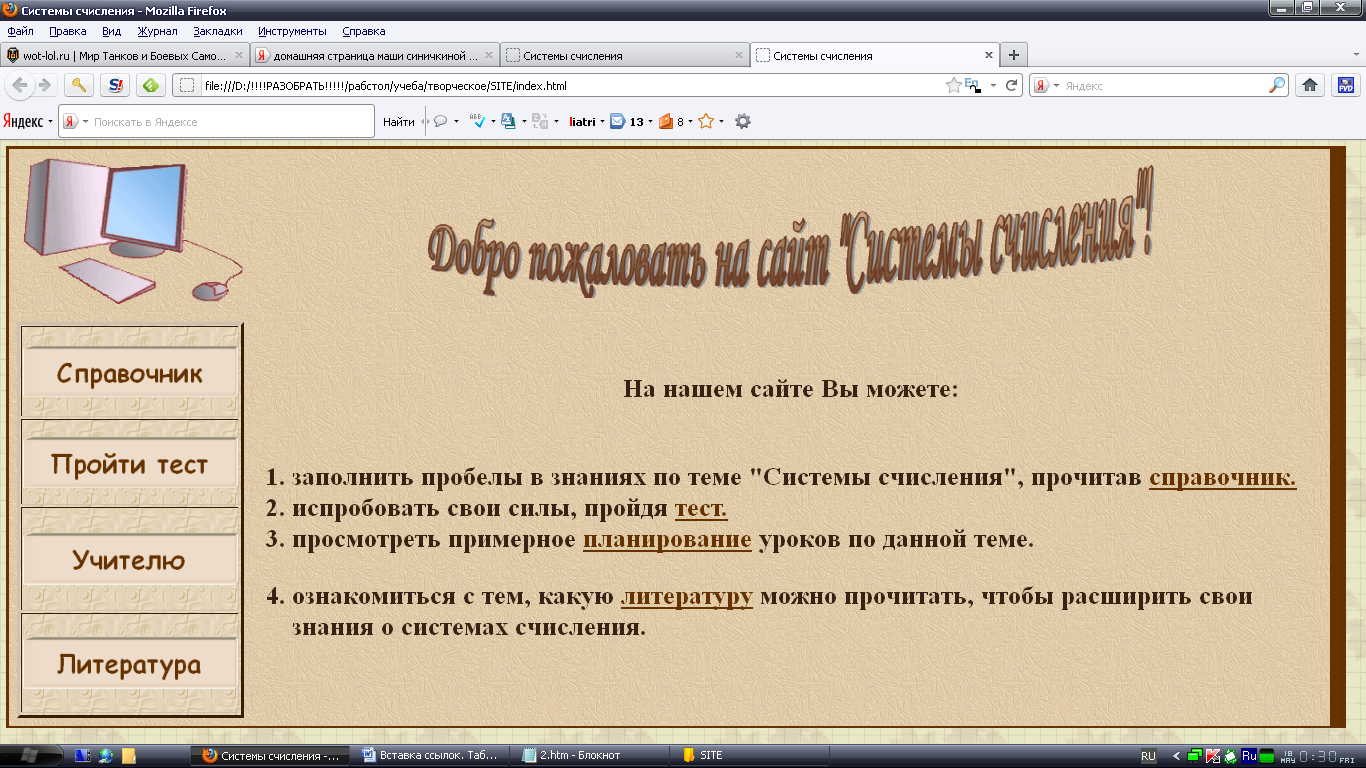Screen dimensions: 1366x768
Task: Reload the page with the refresh icon
Action: pyautogui.click(x=1011, y=86)
